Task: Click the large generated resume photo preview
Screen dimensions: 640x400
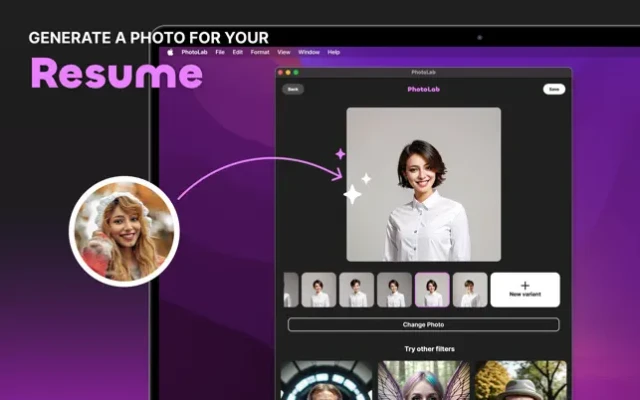Action: tap(423, 185)
